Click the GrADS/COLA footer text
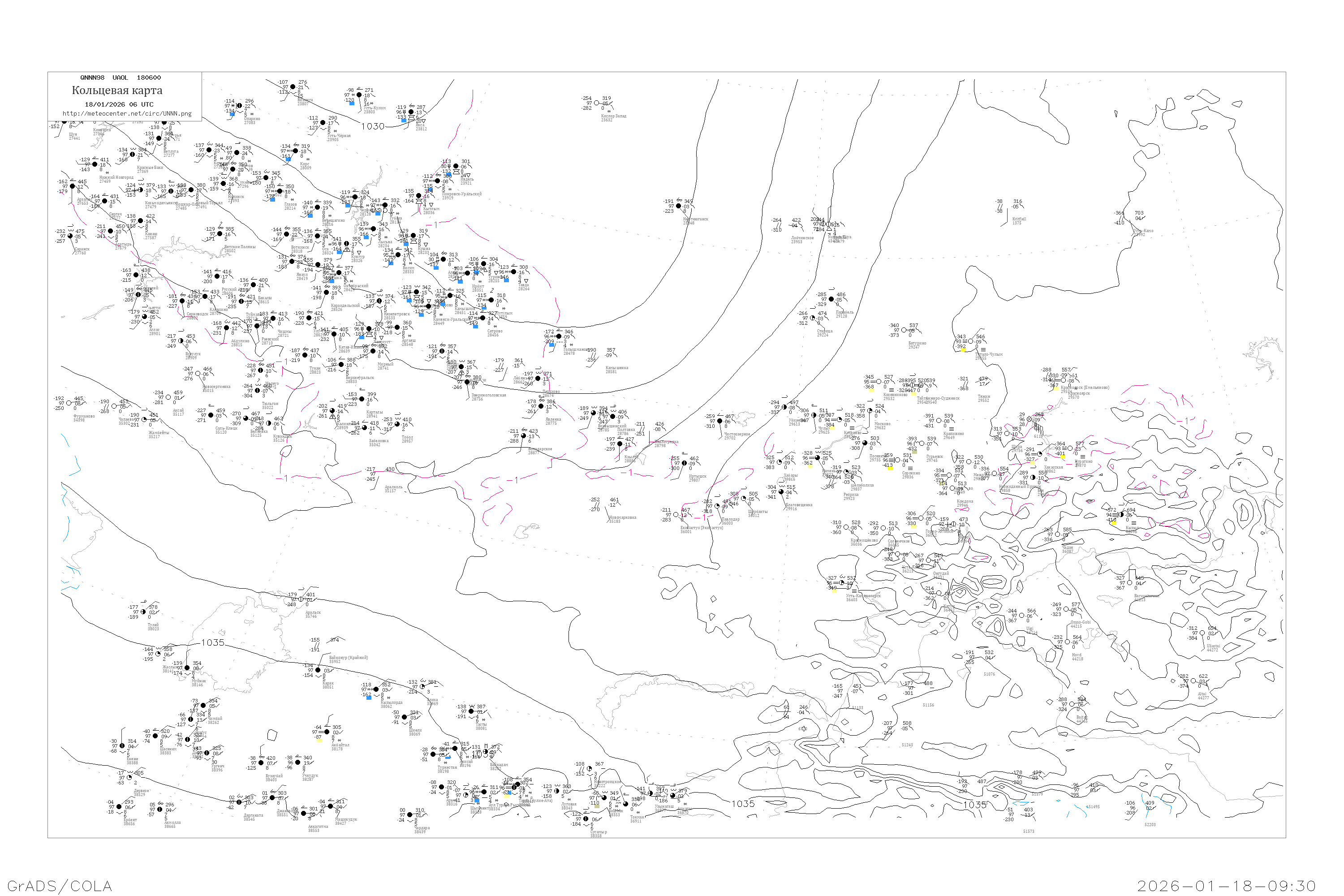 (x=60, y=886)
